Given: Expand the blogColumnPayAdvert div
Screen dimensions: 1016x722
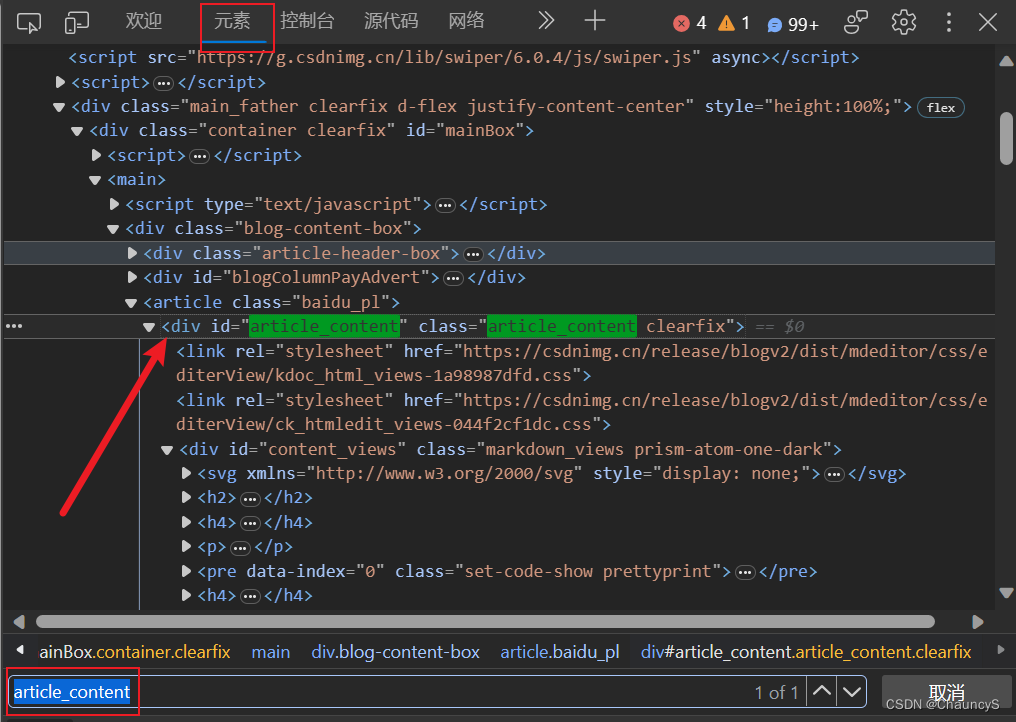Looking at the screenshot, I should coord(133,277).
